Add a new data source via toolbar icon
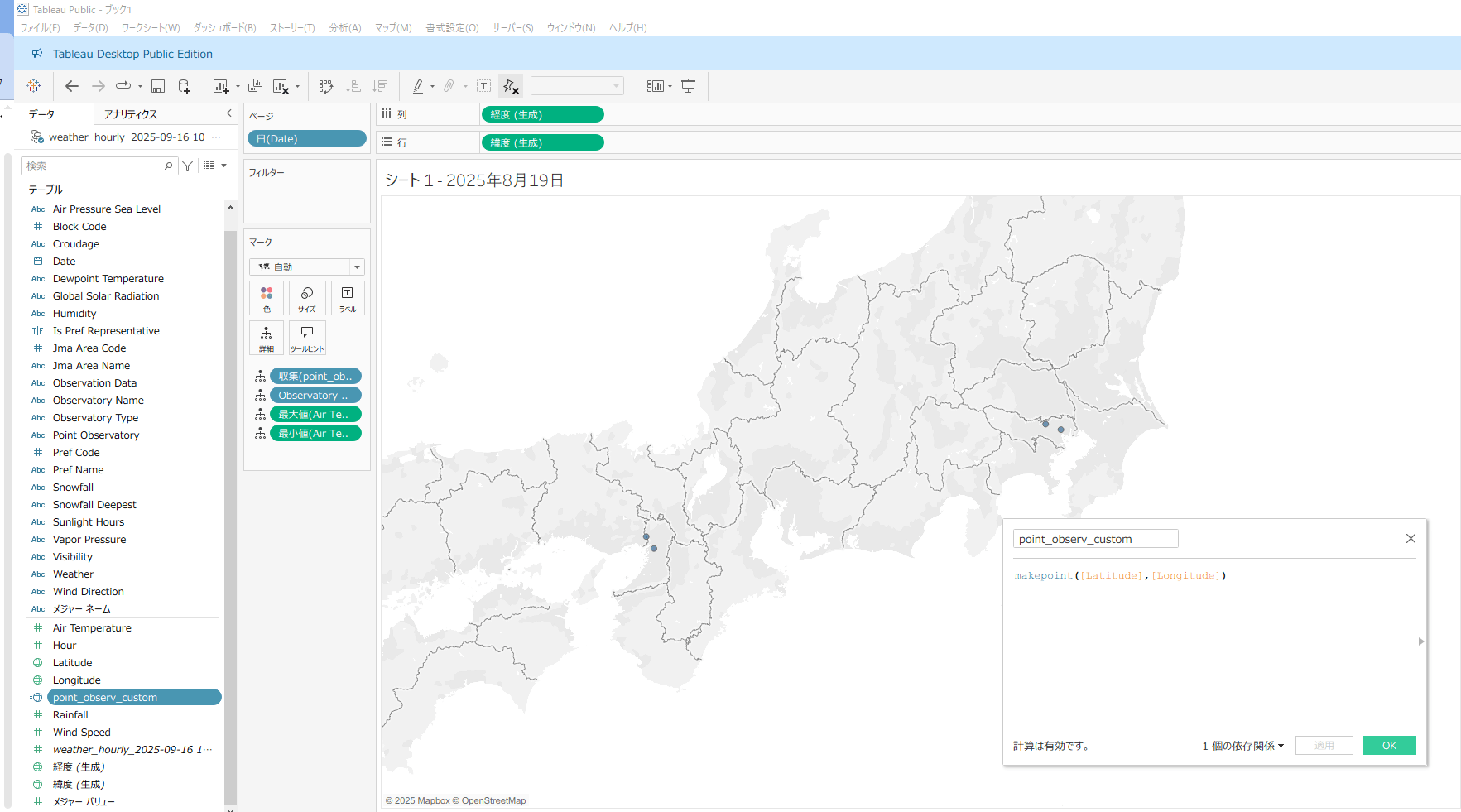 tap(185, 86)
